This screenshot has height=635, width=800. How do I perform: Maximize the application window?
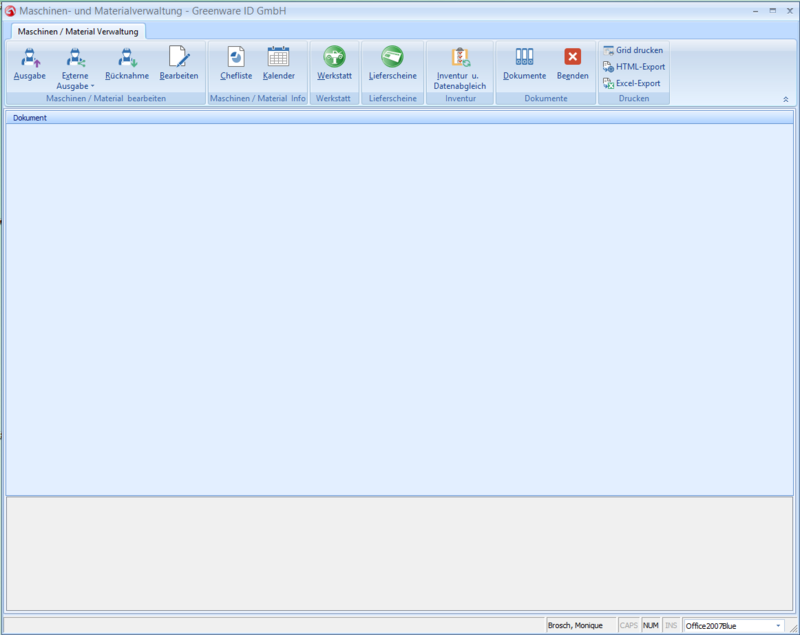click(772, 11)
